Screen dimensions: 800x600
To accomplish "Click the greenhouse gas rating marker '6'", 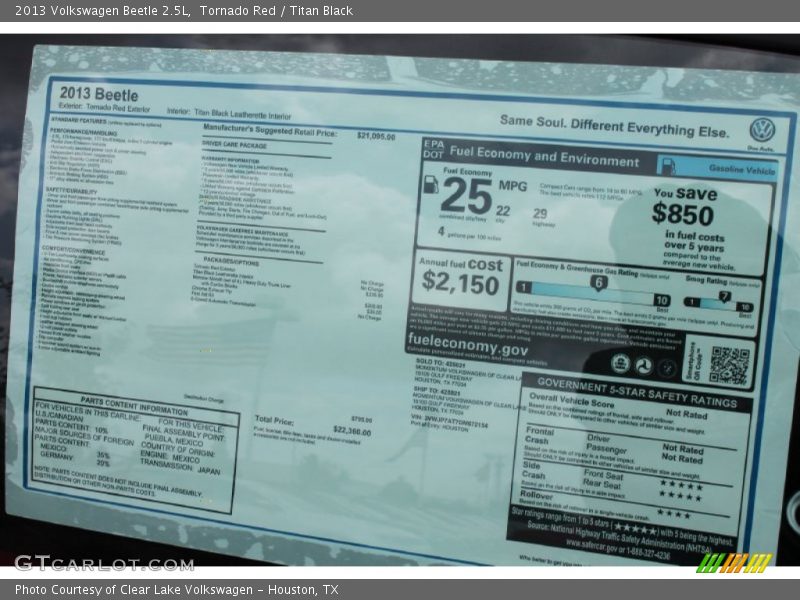I will pyautogui.click(x=598, y=283).
